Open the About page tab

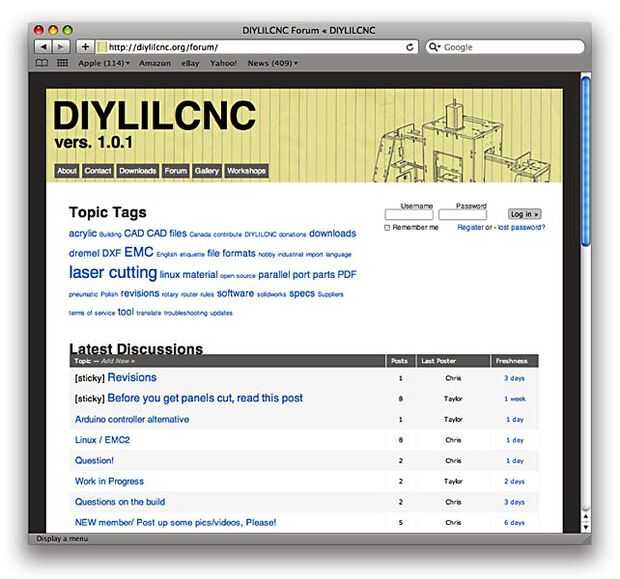[x=67, y=171]
